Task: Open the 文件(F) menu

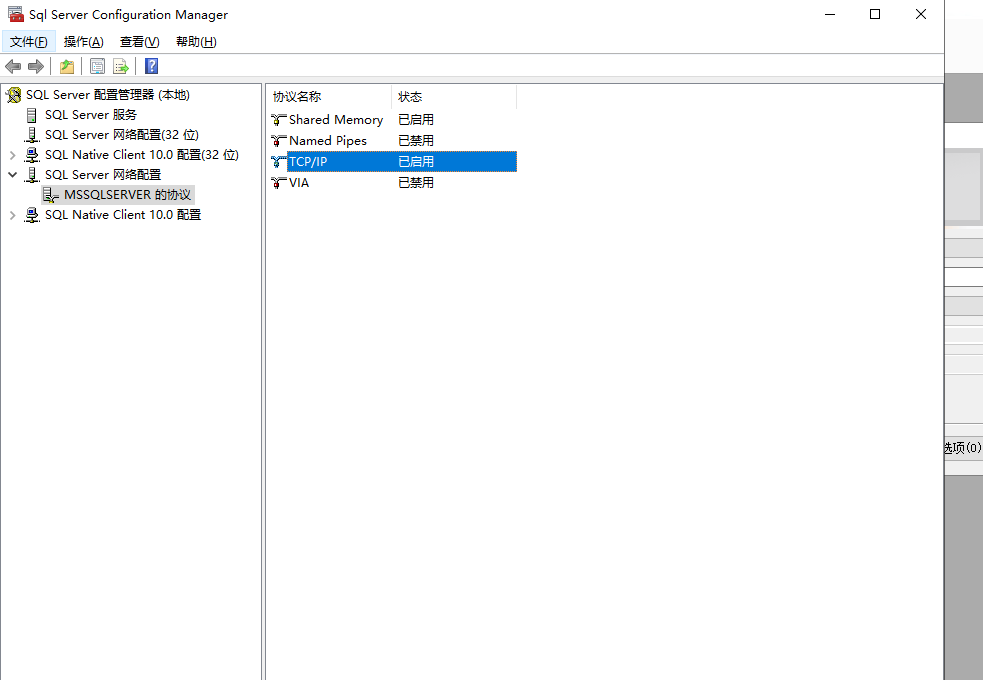Action: coord(29,42)
